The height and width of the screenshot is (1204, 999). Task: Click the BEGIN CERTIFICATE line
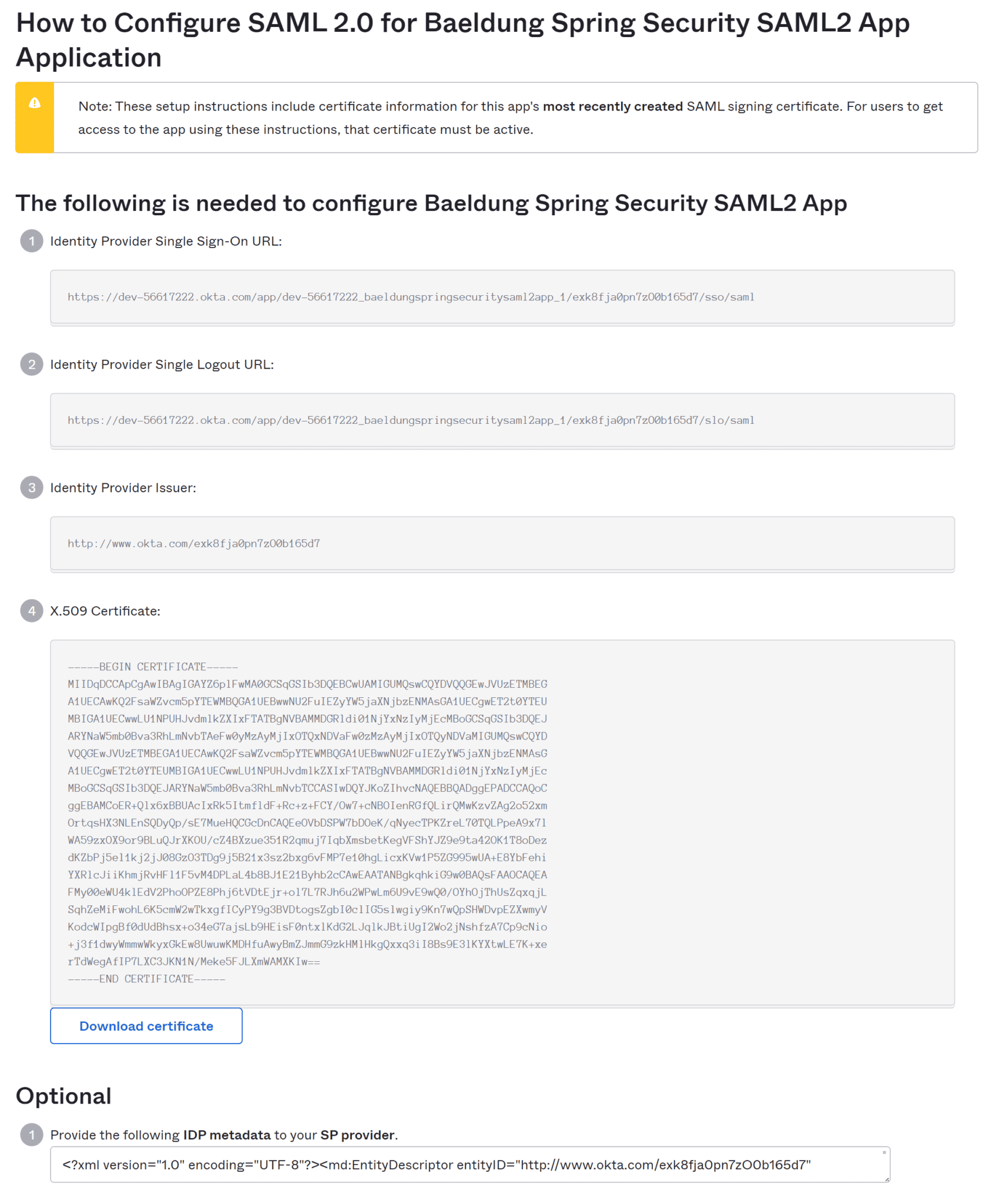coord(153,666)
